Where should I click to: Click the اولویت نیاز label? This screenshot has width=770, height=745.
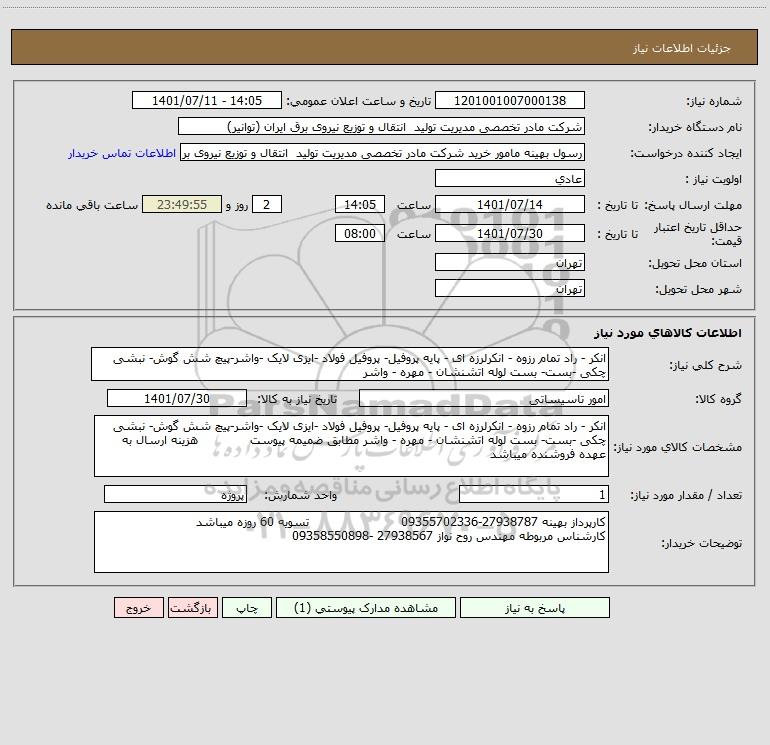coord(714,179)
